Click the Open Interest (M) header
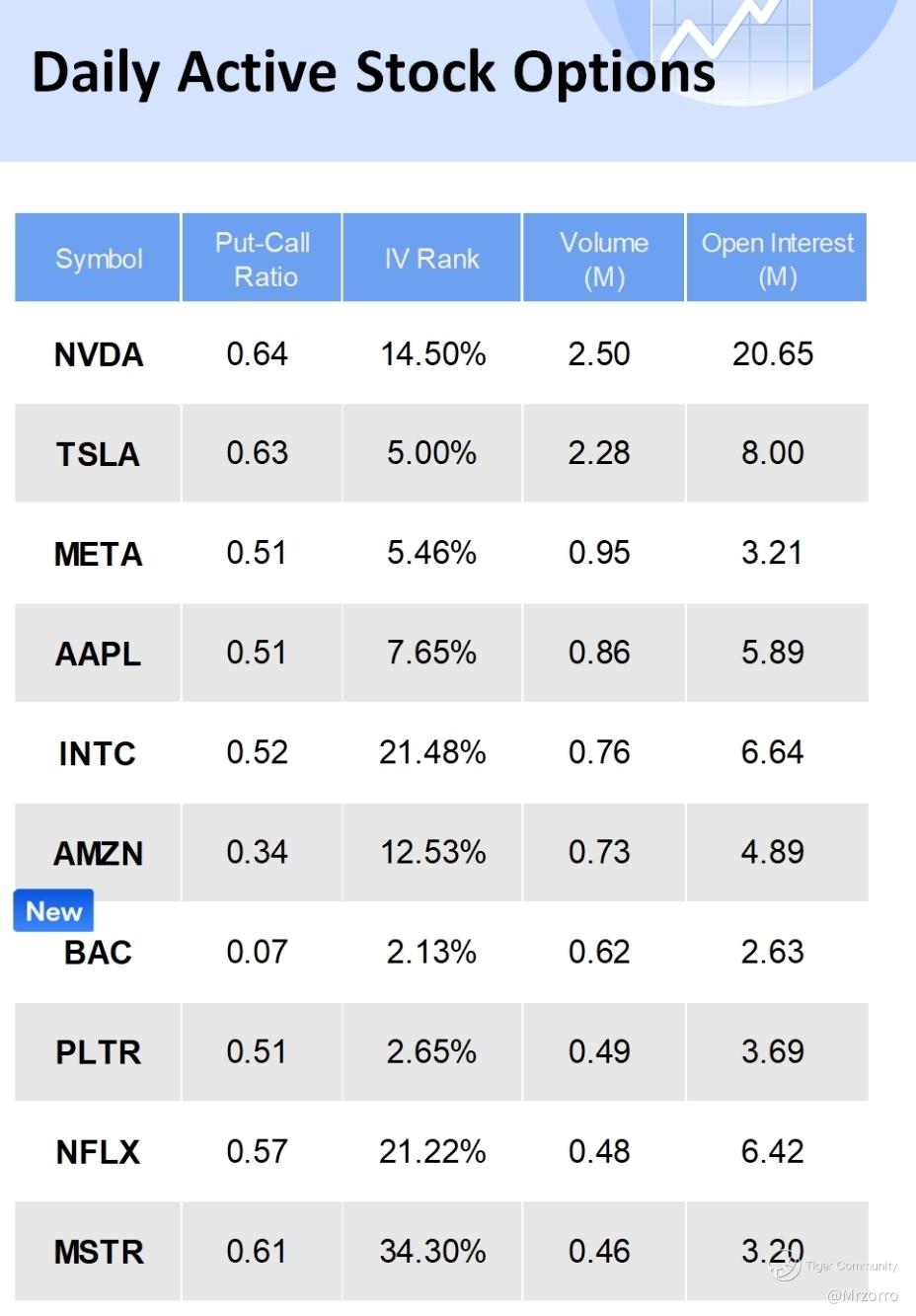The height and width of the screenshot is (1316, 916). (x=777, y=259)
